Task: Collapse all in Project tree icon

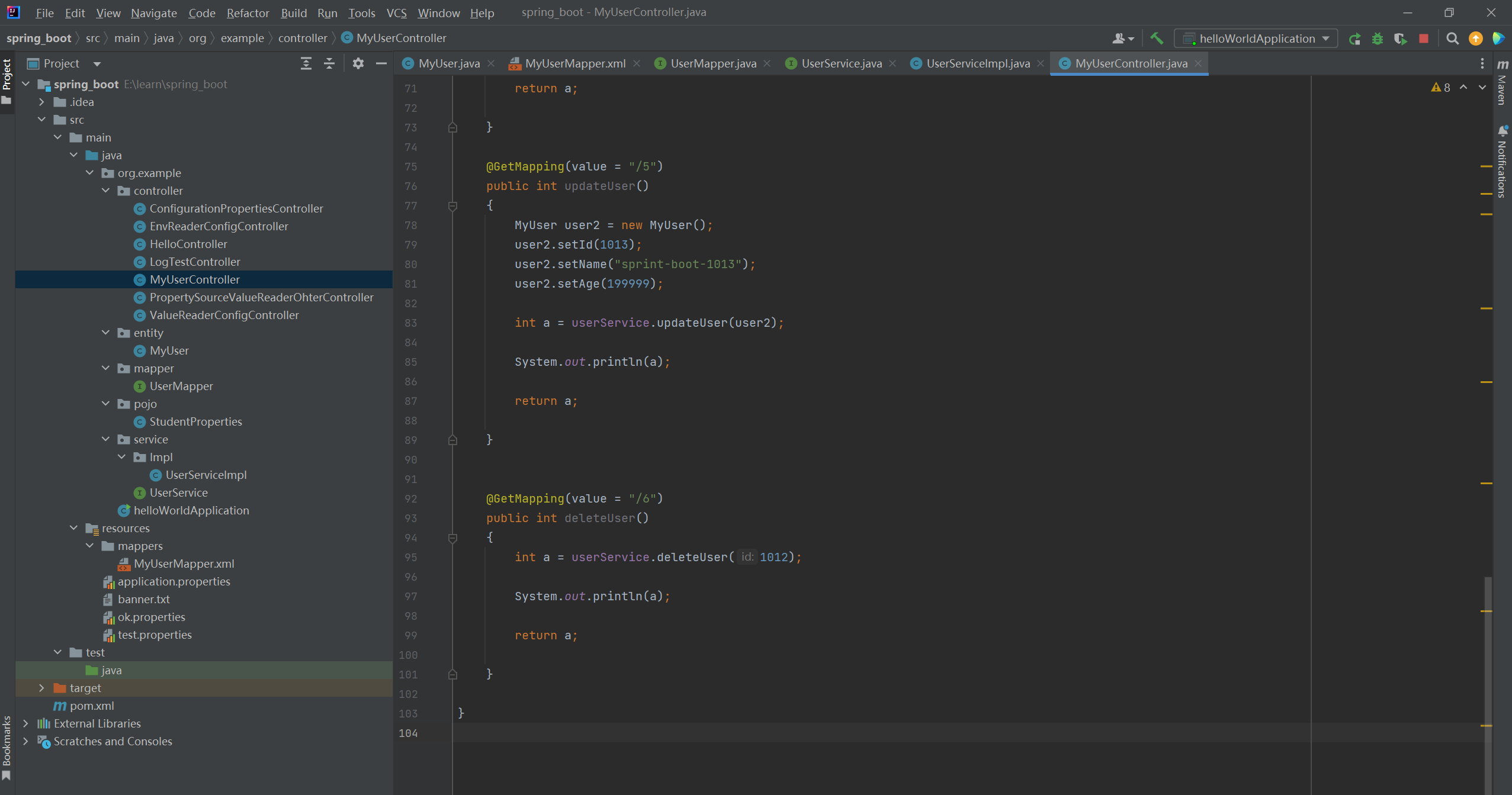Action: click(x=329, y=63)
